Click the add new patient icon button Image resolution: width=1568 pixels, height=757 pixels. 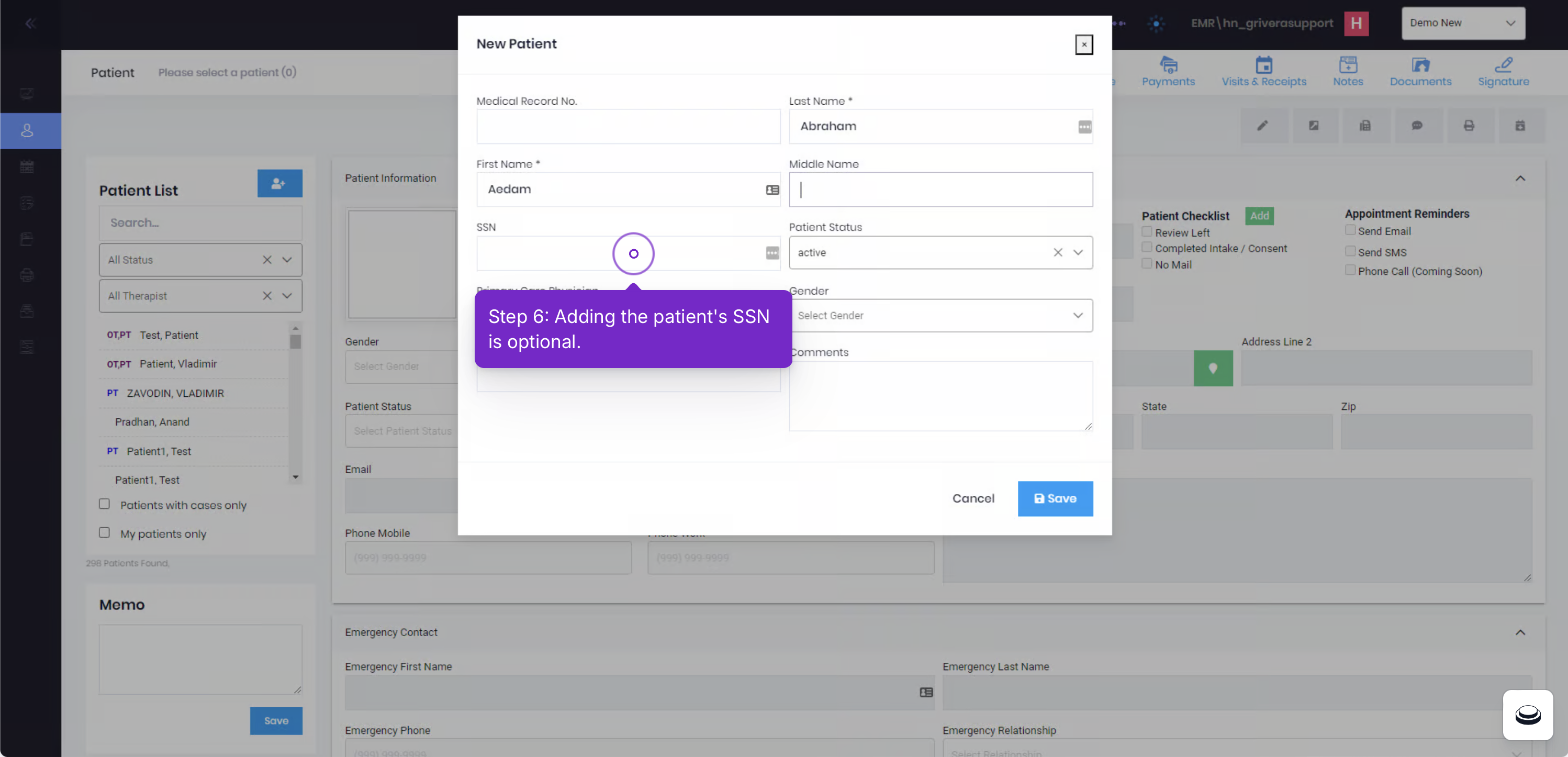279,183
